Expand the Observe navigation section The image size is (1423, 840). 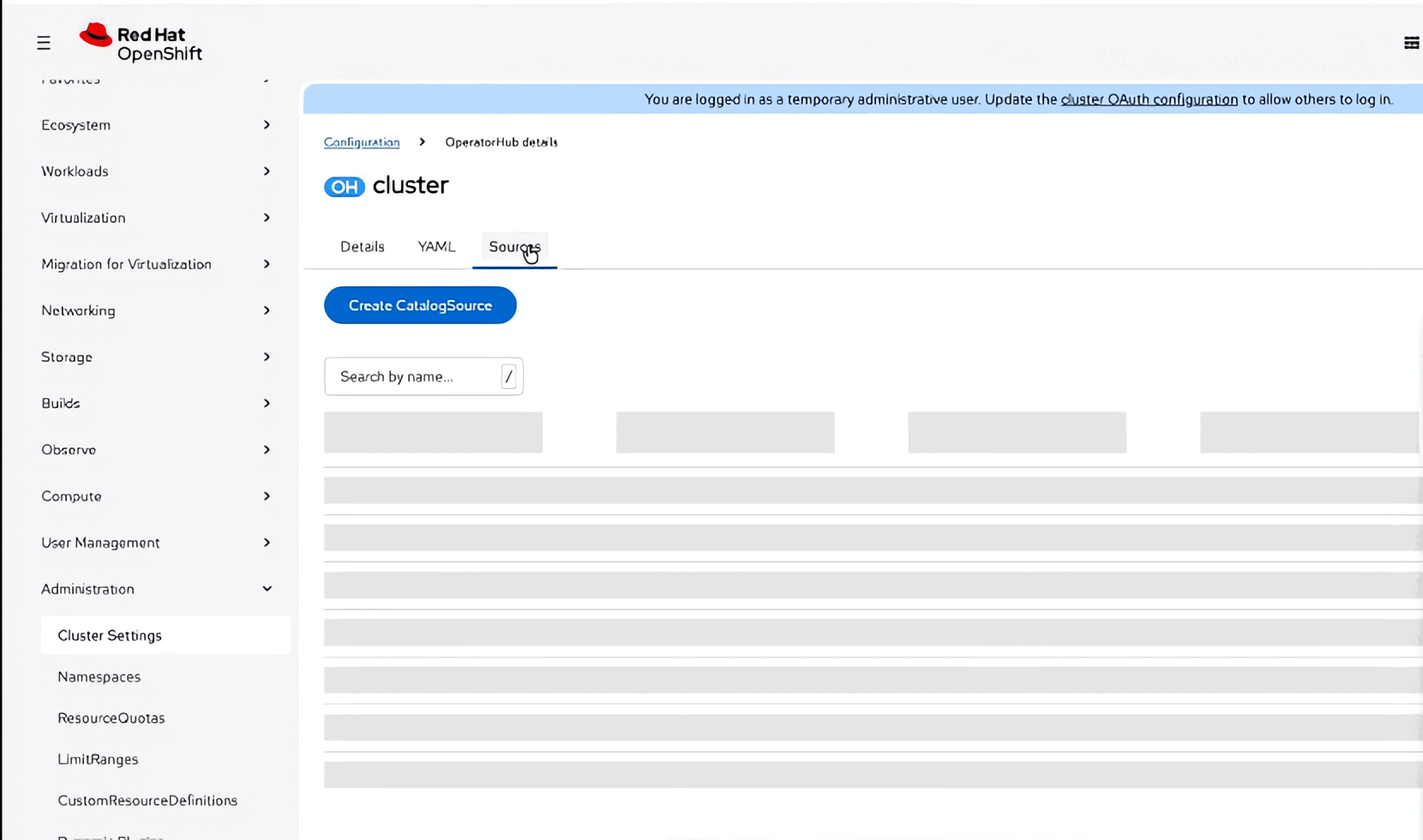pyautogui.click(x=156, y=449)
